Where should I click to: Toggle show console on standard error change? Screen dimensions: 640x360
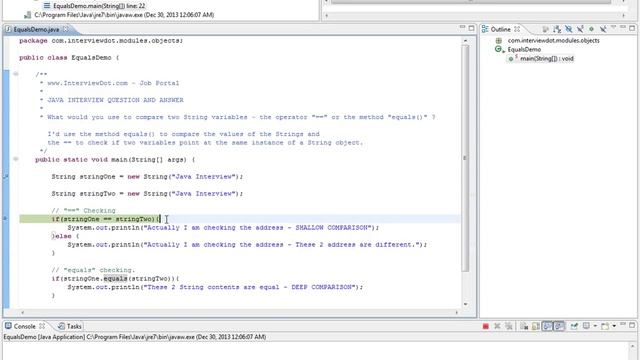tap(559, 326)
